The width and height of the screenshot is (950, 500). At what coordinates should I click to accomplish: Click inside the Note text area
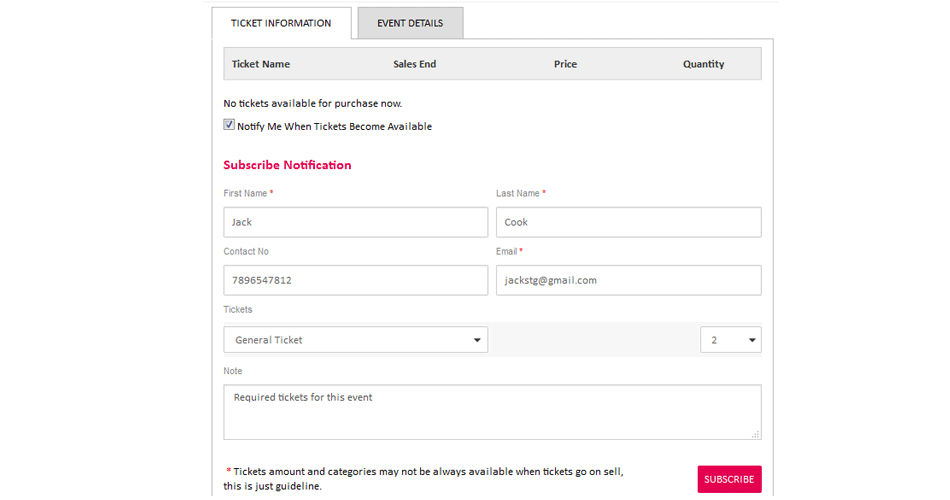(491, 412)
